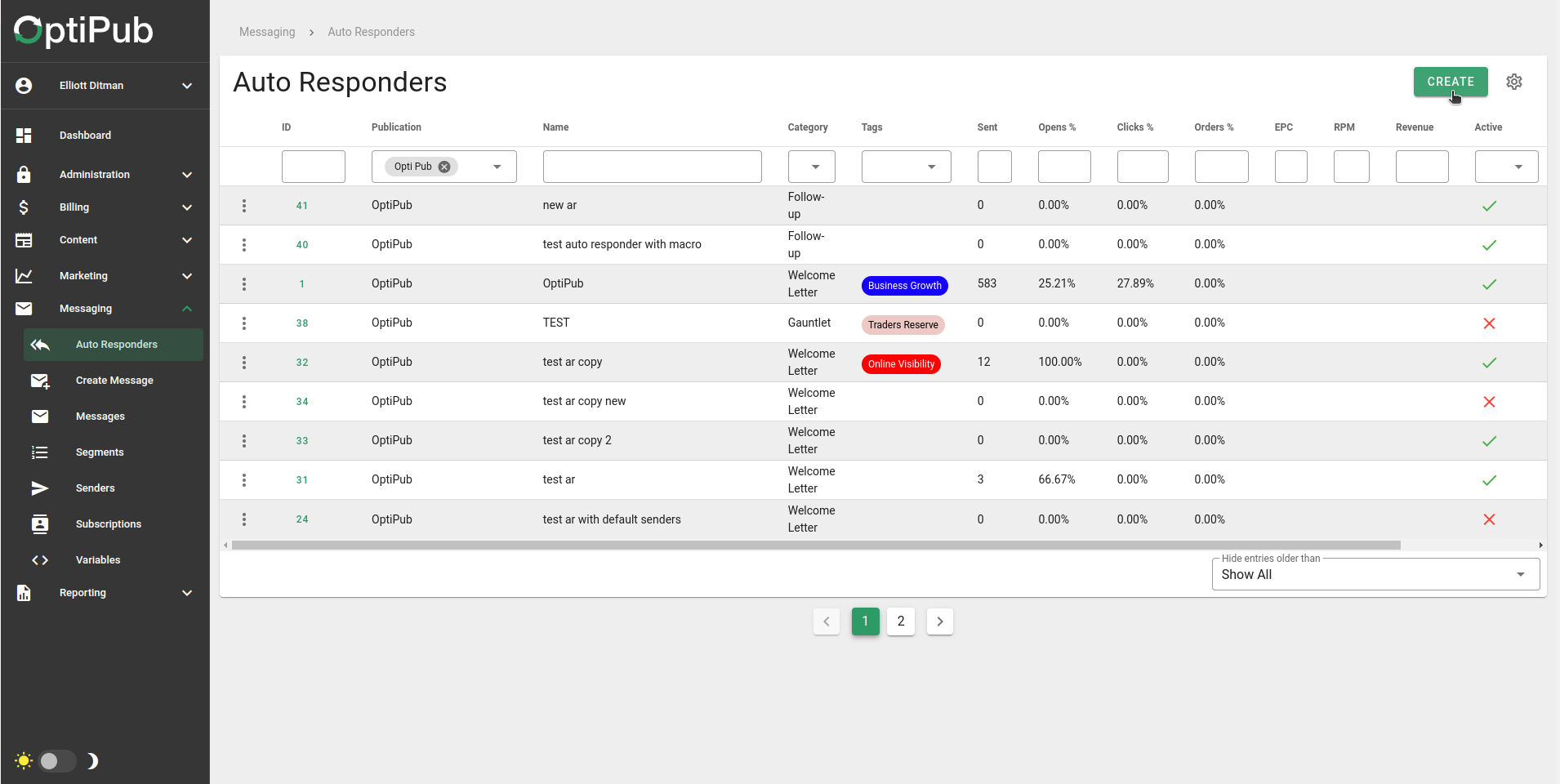
Task: Click the Marketing chart icon
Action: click(24, 276)
